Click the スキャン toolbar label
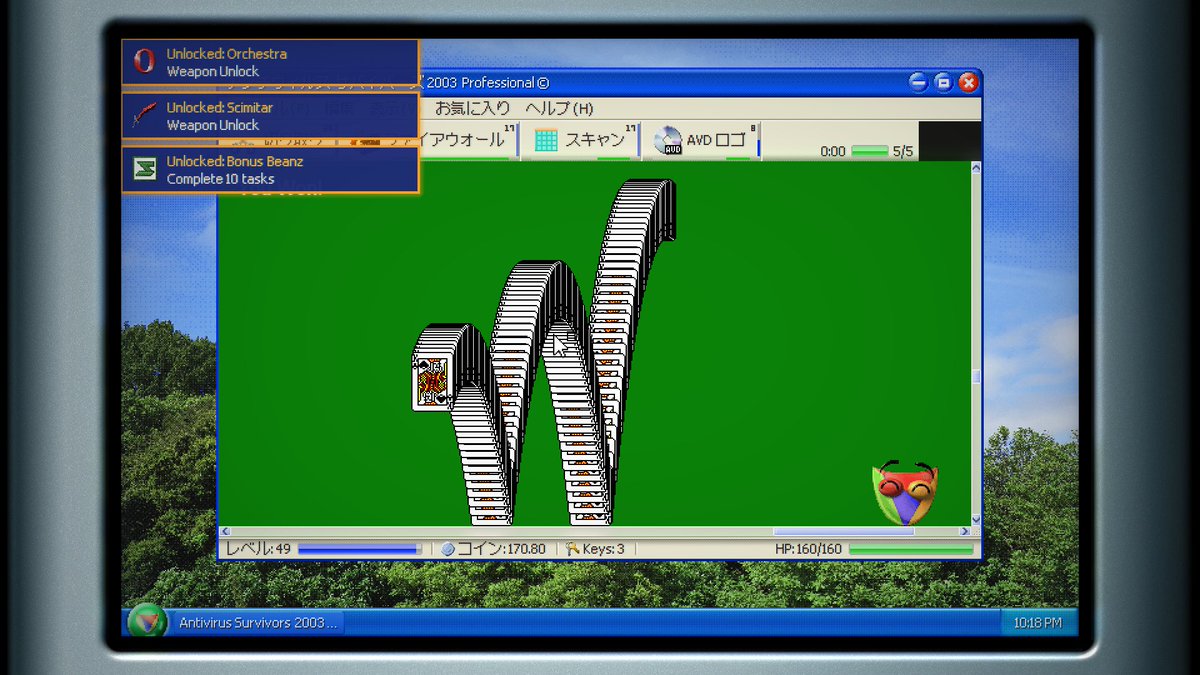 [x=594, y=140]
